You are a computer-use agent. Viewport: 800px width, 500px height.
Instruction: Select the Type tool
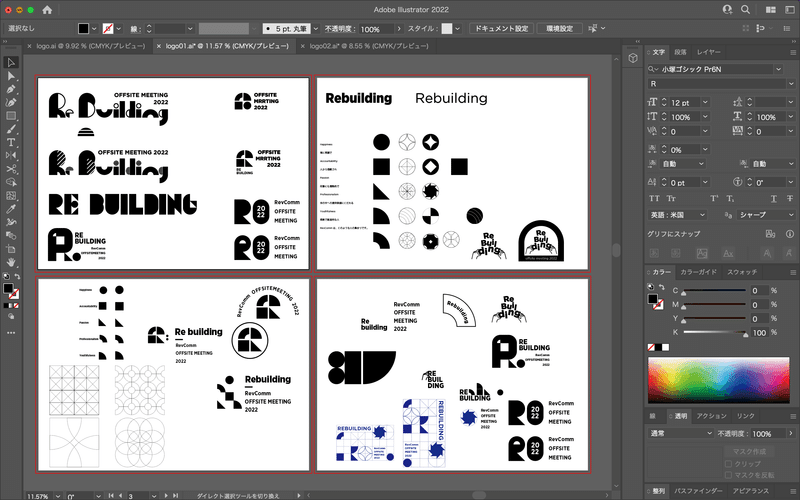(x=11, y=142)
